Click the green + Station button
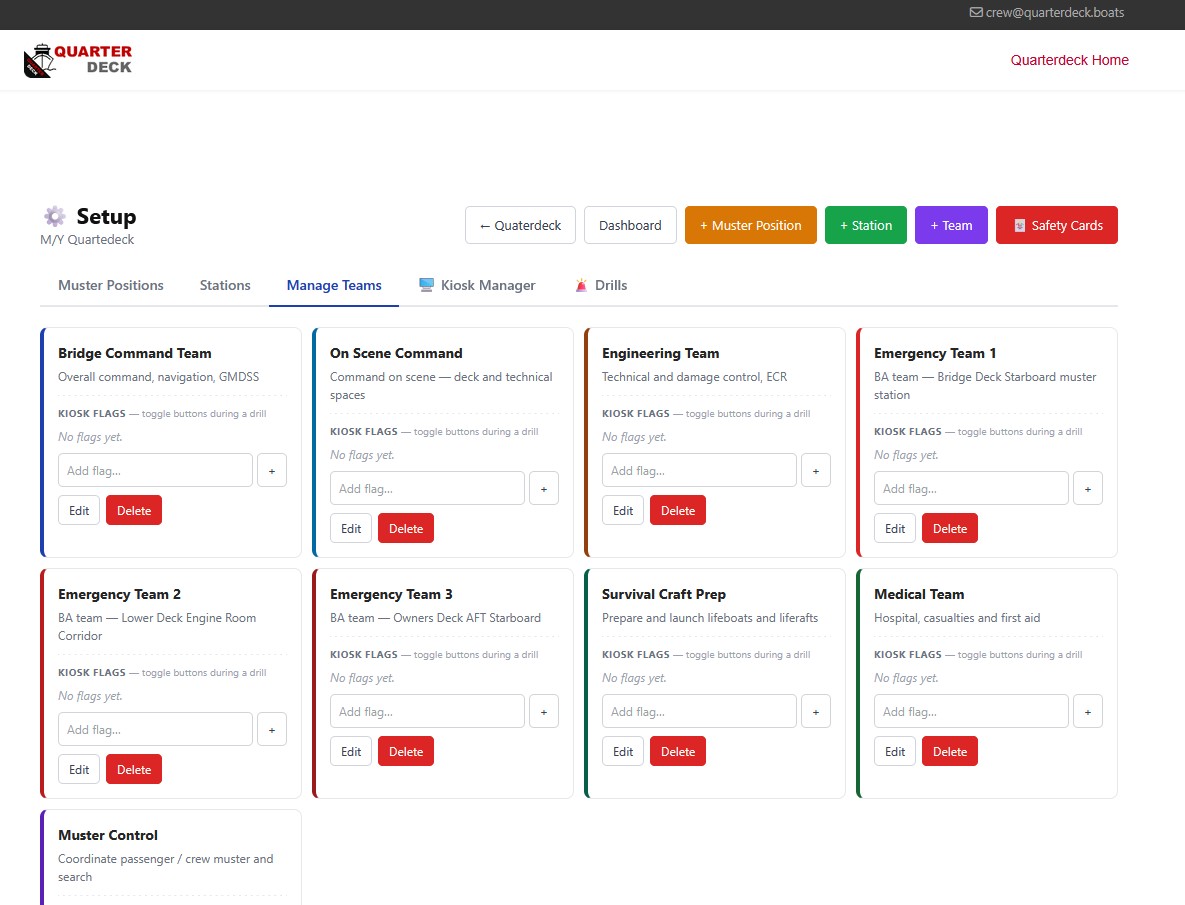 (x=866, y=225)
